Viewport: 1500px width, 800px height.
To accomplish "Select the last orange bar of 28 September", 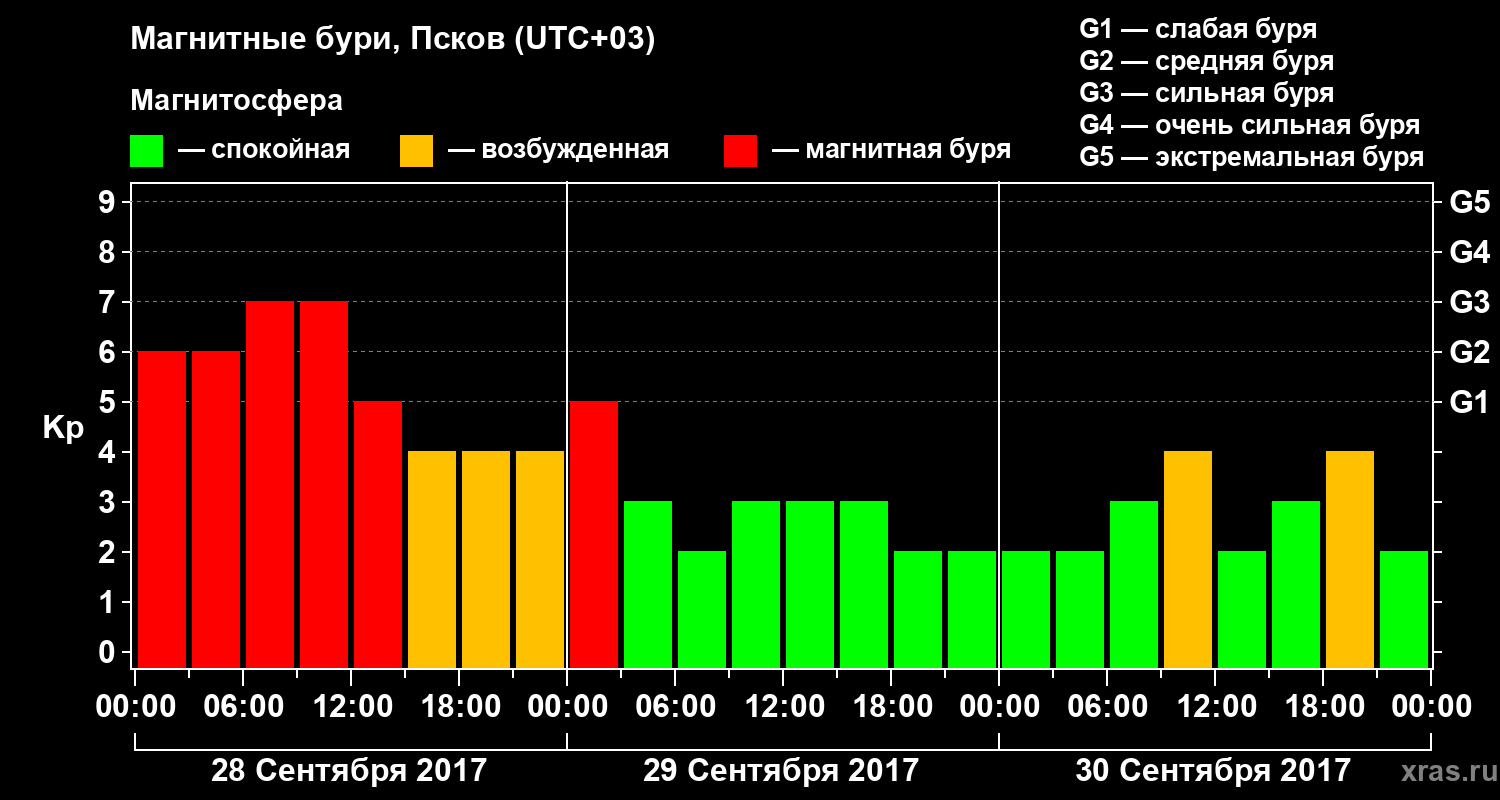I will (540, 560).
